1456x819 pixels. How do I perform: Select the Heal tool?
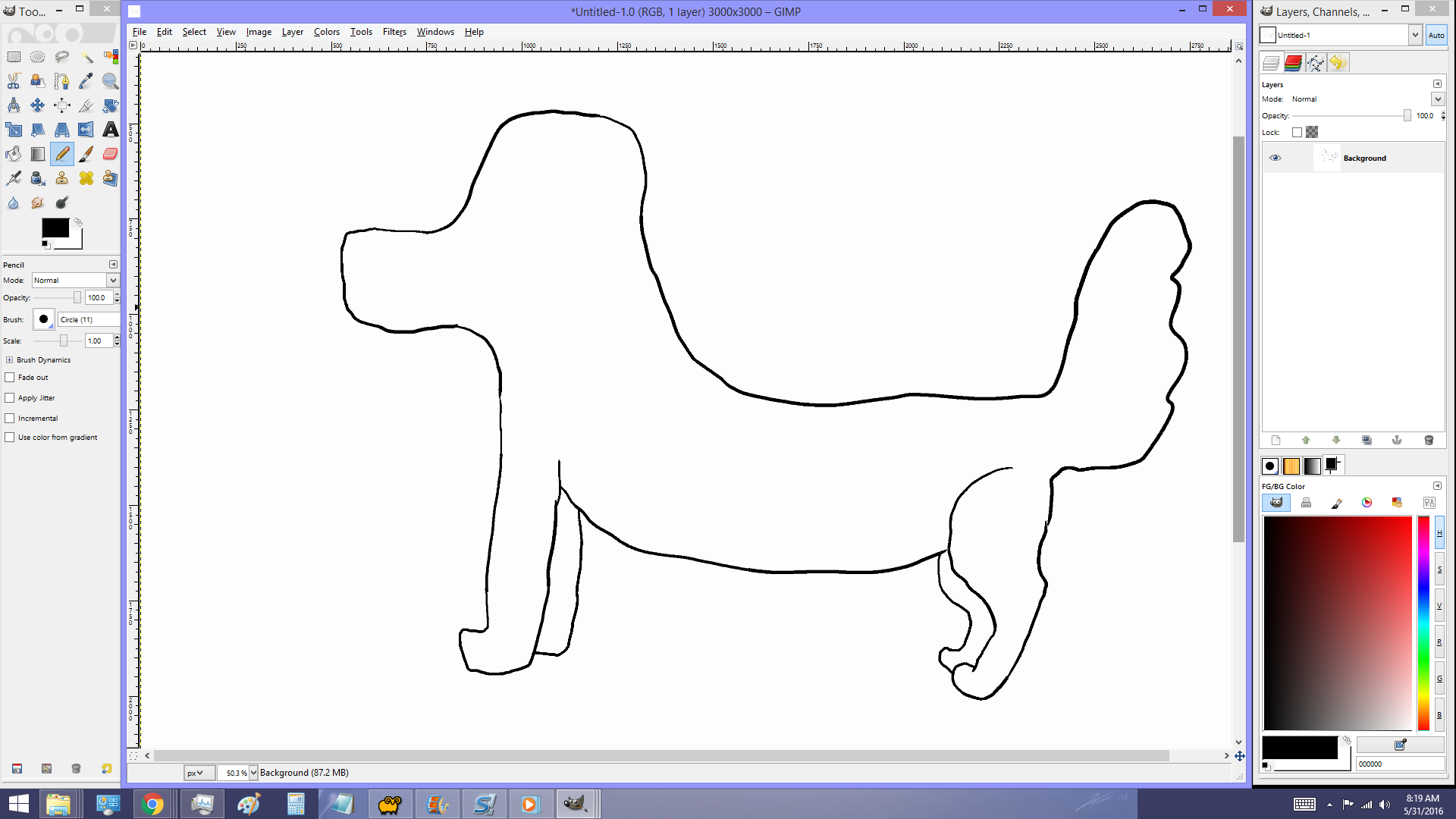pyautogui.click(x=86, y=178)
